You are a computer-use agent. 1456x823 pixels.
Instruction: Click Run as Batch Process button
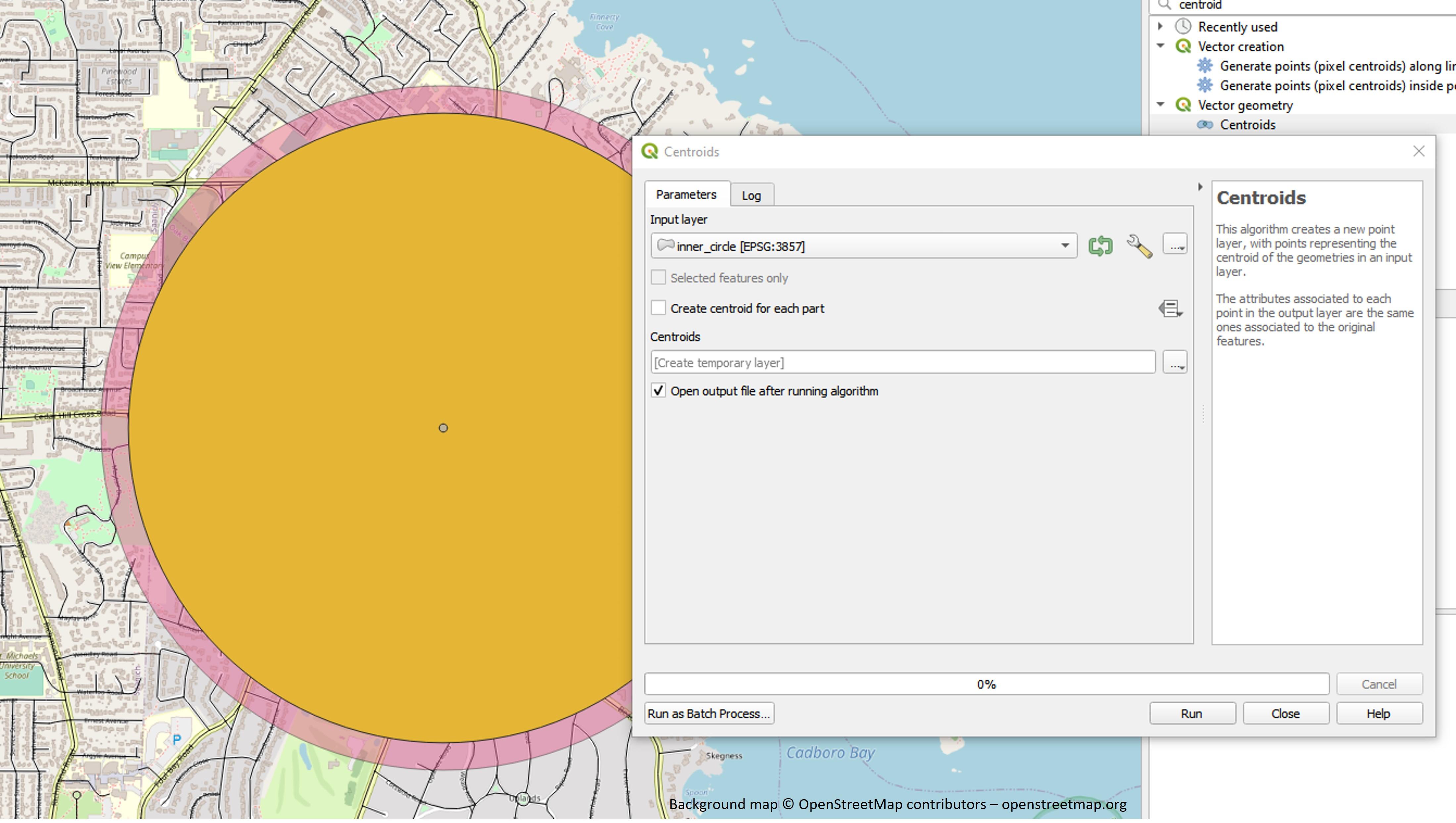(708, 714)
